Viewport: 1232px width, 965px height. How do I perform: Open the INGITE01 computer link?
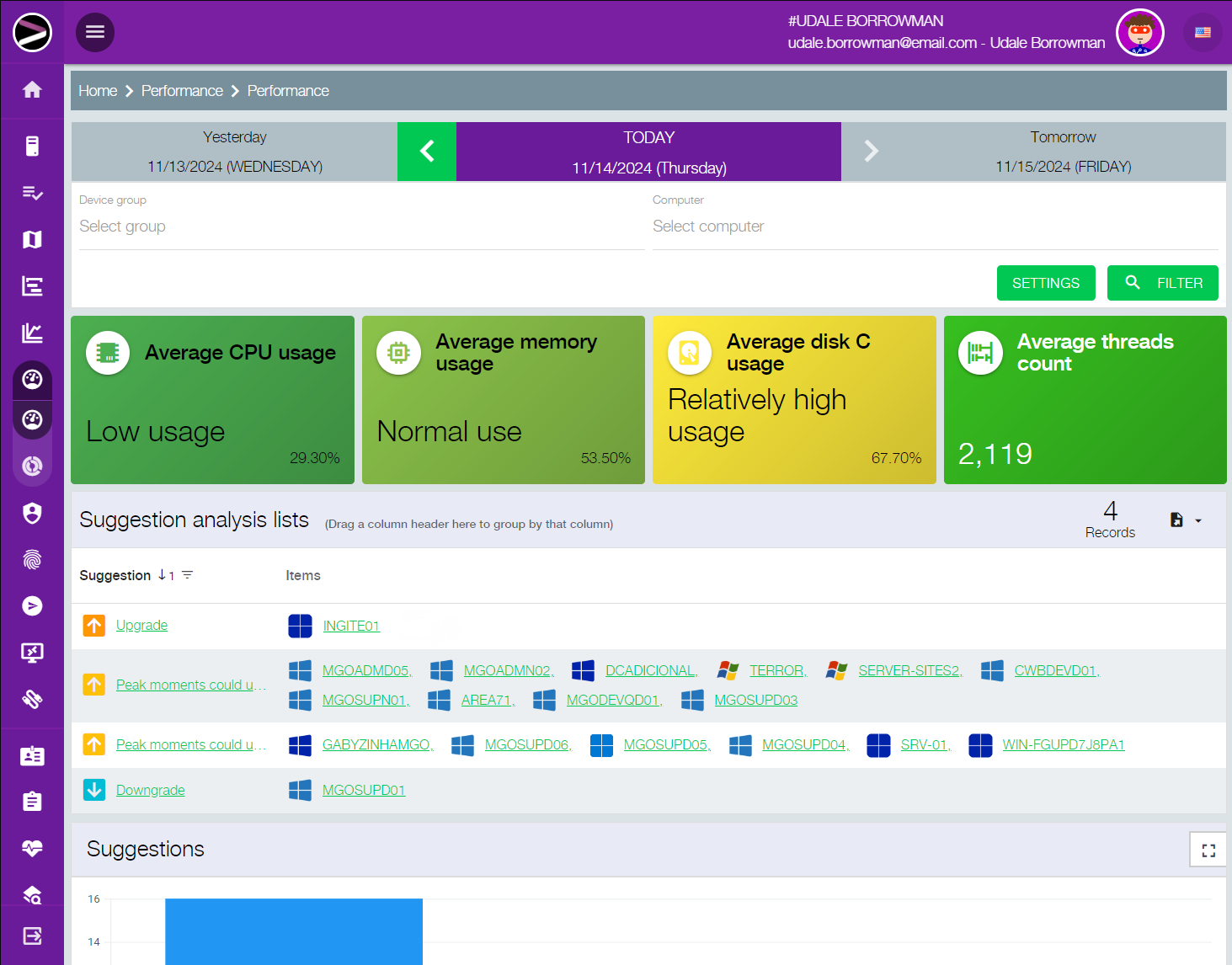[351, 626]
